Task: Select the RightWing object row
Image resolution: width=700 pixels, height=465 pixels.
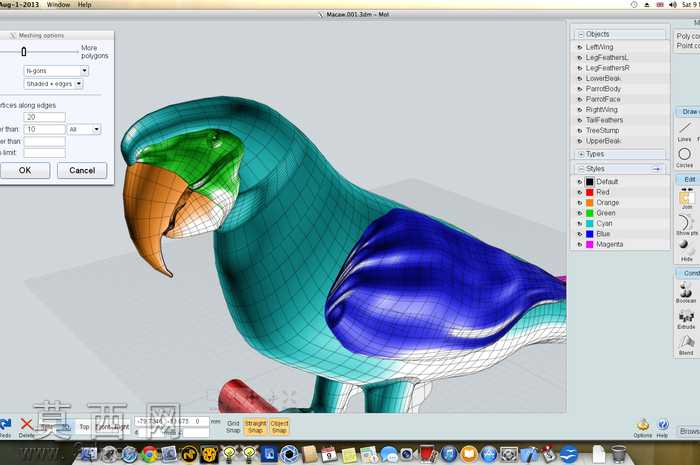Action: coord(621,110)
